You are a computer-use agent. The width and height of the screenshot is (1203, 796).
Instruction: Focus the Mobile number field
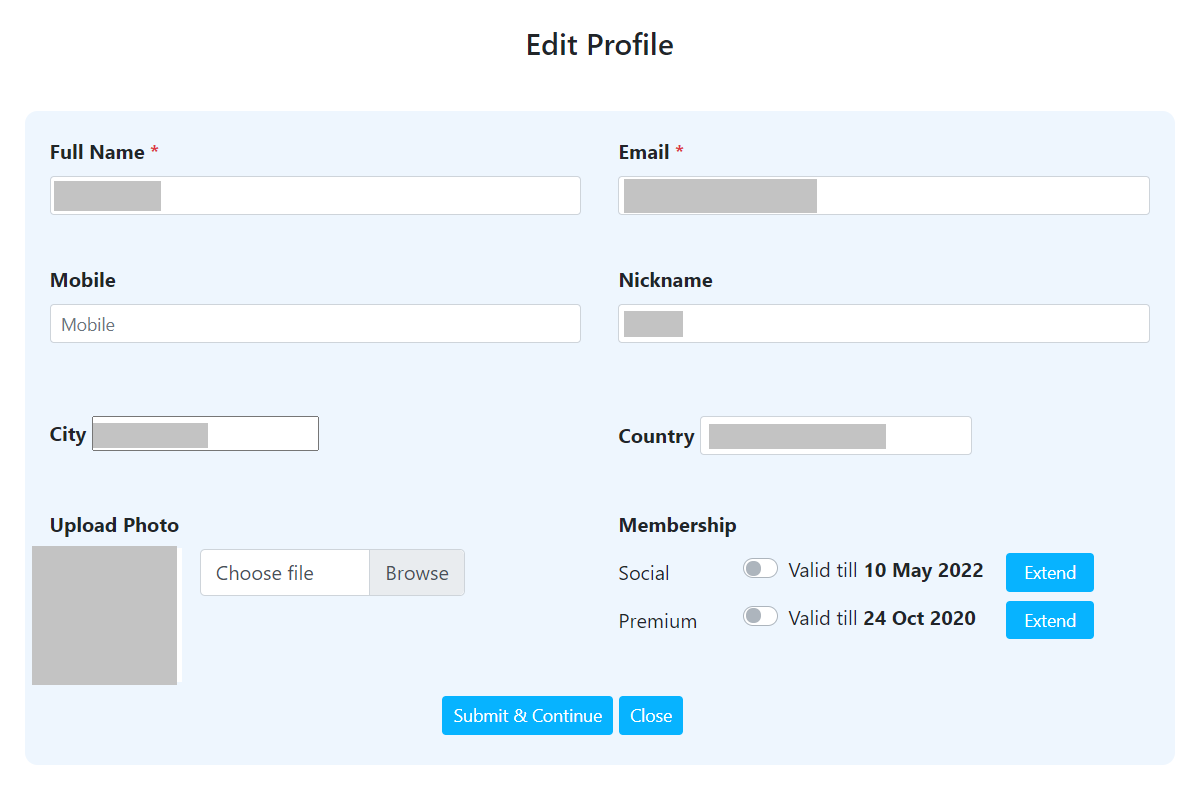pyautogui.click(x=315, y=324)
